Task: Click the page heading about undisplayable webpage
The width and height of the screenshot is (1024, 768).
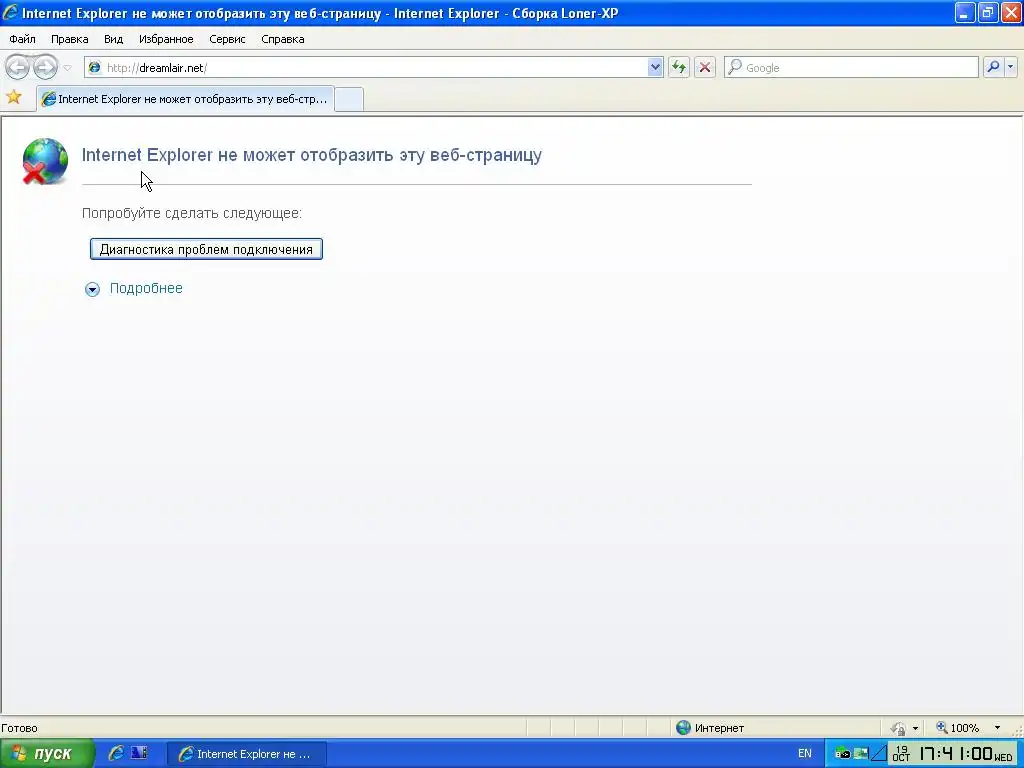Action: [x=312, y=155]
